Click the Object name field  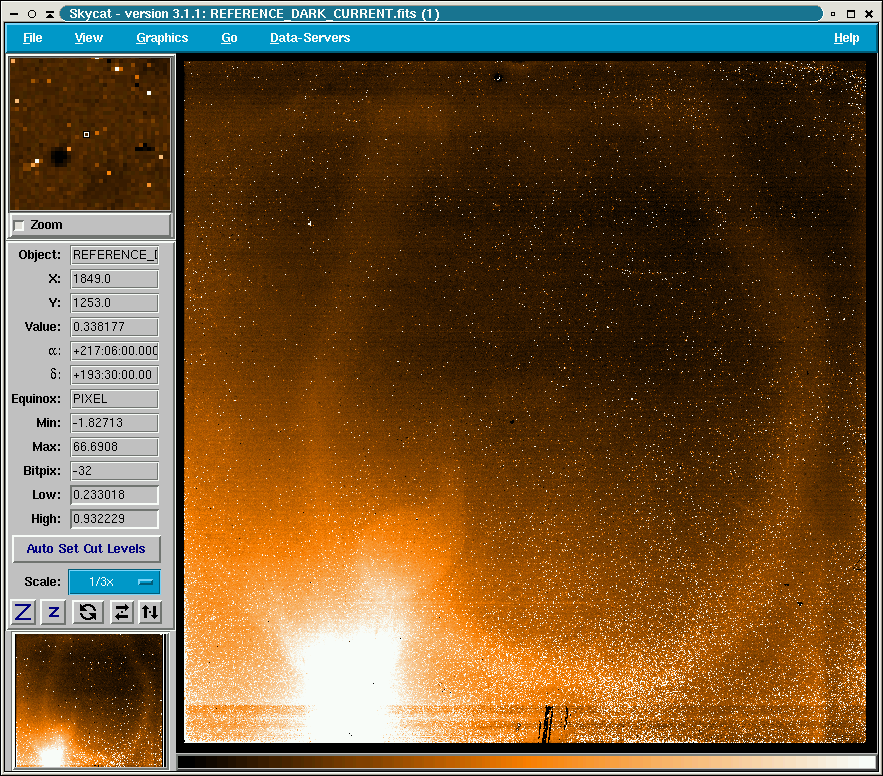(x=114, y=255)
